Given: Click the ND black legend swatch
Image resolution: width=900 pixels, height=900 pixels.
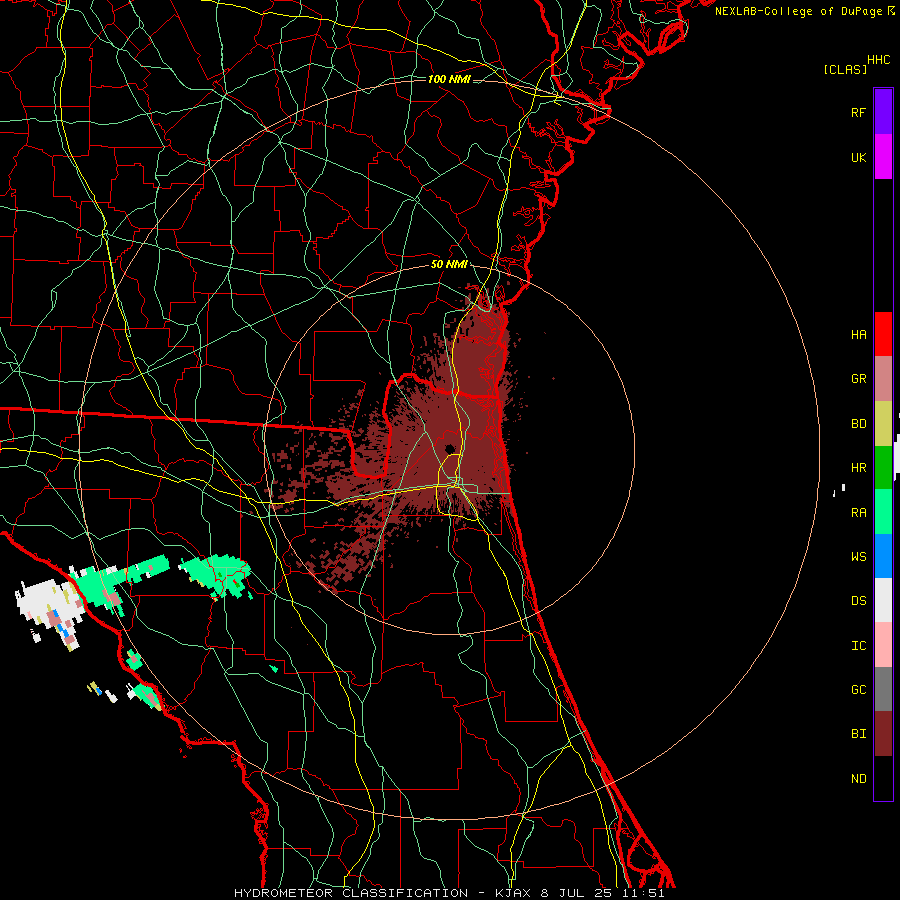Looking at the screenshot, I should click(883, 778).
